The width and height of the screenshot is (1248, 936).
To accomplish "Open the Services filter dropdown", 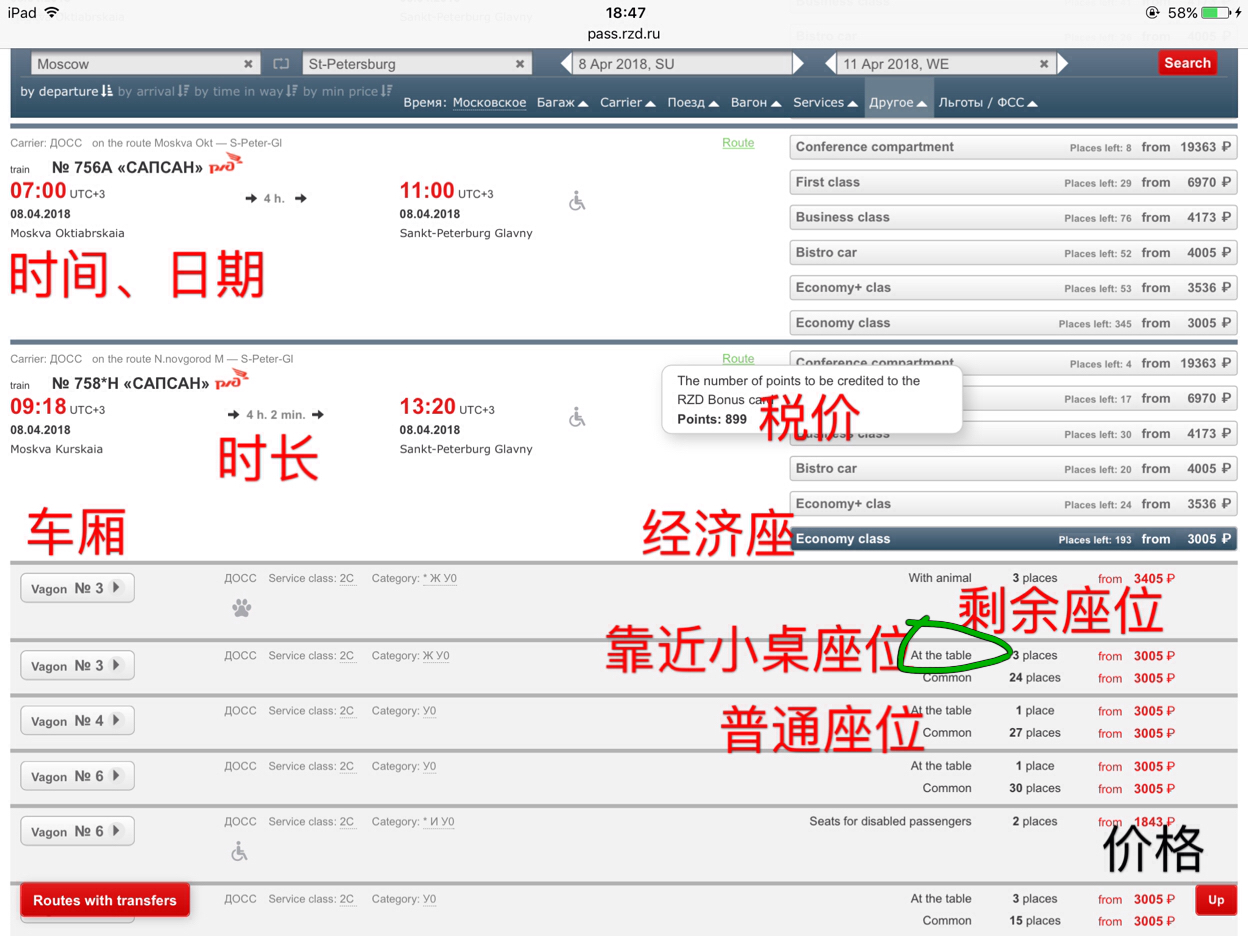I will pyautogui.click(x=825, y=102).
